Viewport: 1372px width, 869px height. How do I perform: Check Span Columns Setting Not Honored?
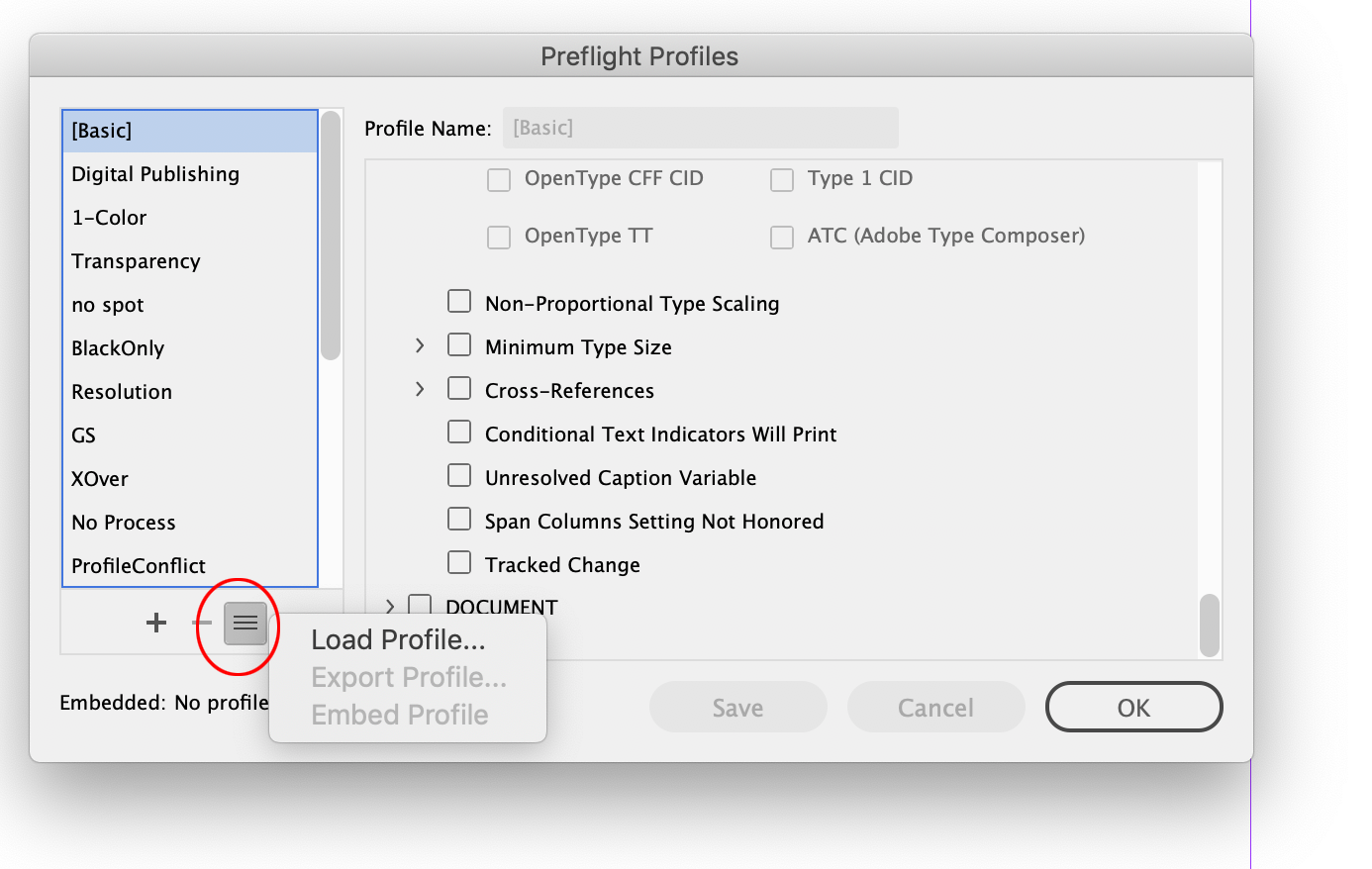pyautogui.click(x=459, y=519)
